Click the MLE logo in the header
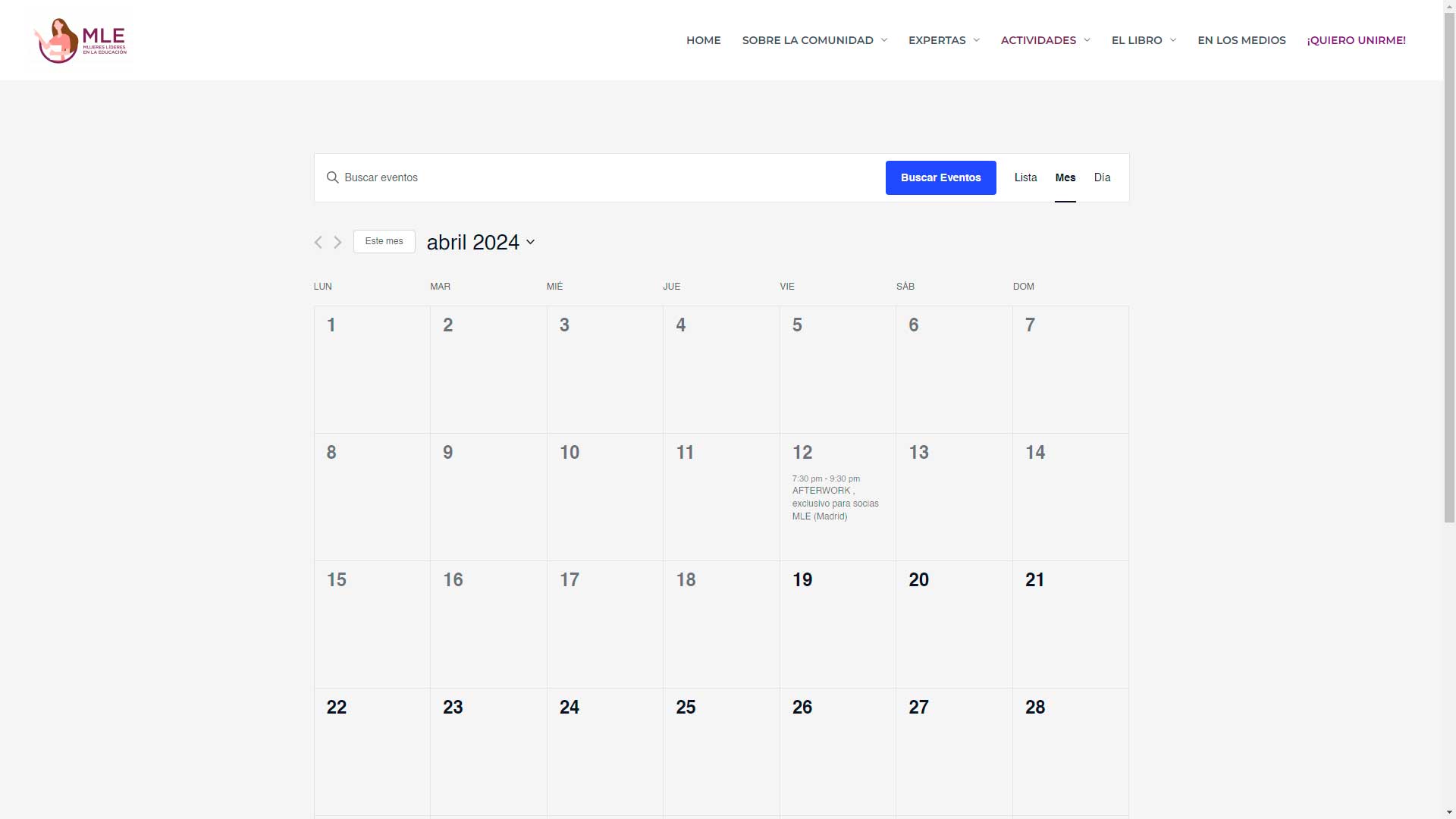Image resolution: width=1456 pixels, height=819 pixels. (x=80, y=41)
